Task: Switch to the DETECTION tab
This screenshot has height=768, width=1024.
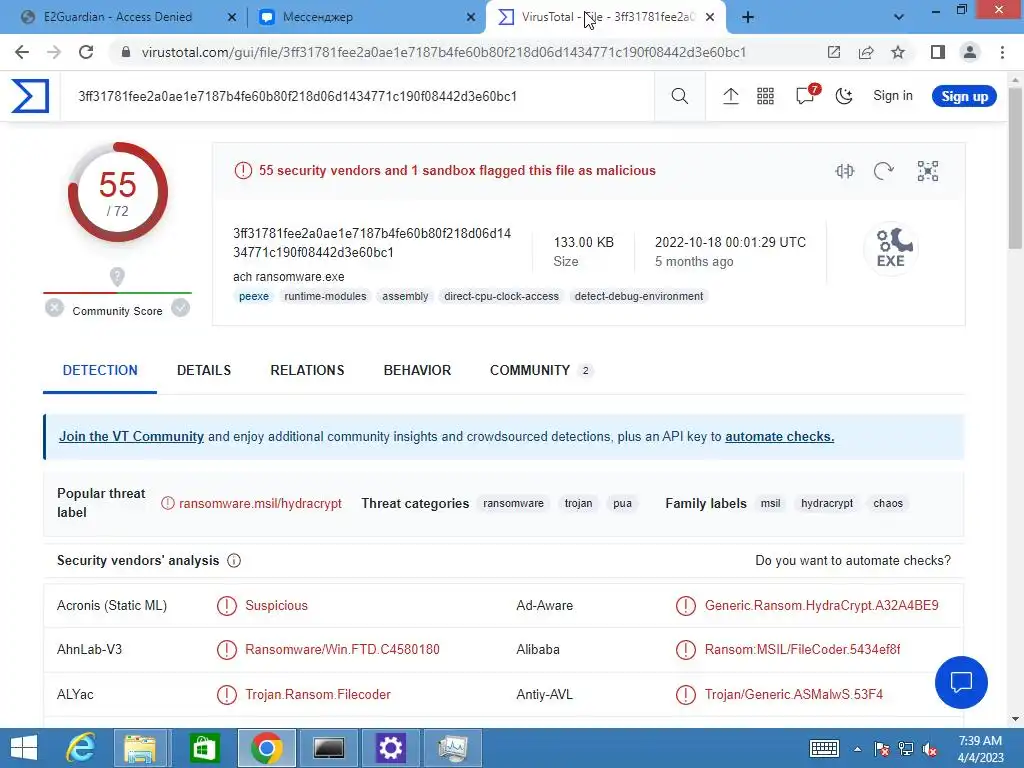Action: (x=100, y=370)
